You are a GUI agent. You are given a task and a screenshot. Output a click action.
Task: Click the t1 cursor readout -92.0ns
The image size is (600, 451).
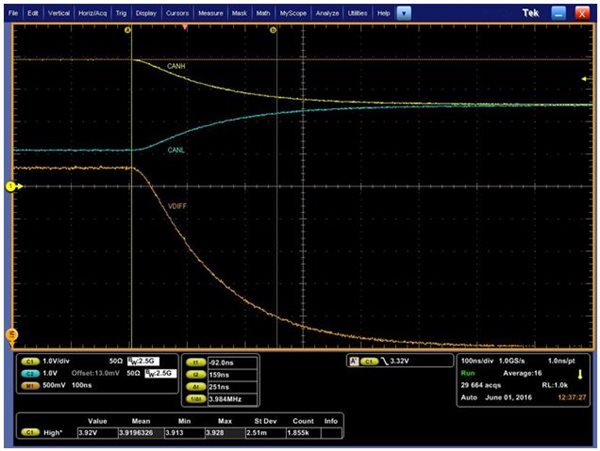point(232,363)
